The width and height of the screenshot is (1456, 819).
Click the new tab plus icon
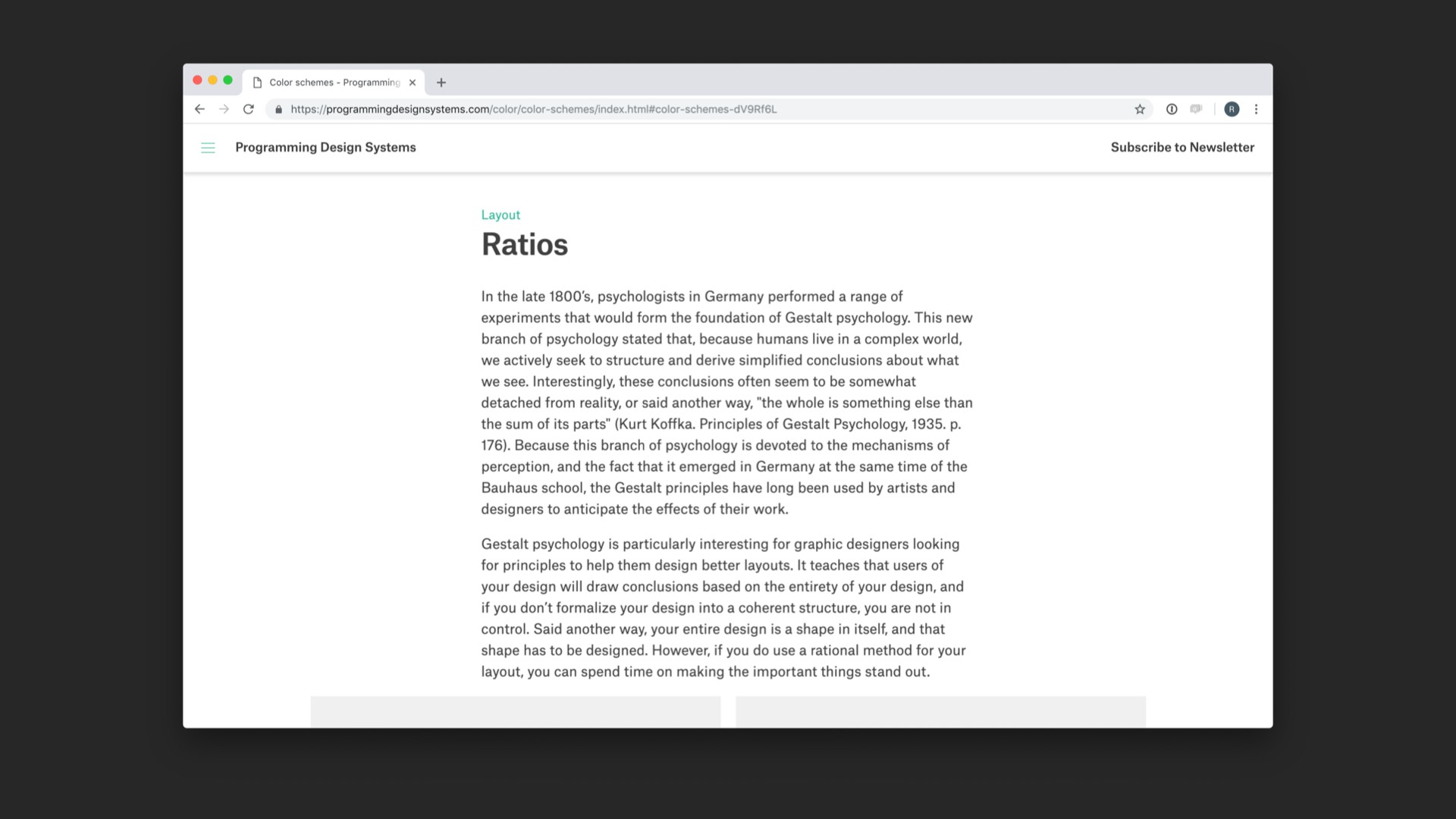pos(440,82)
